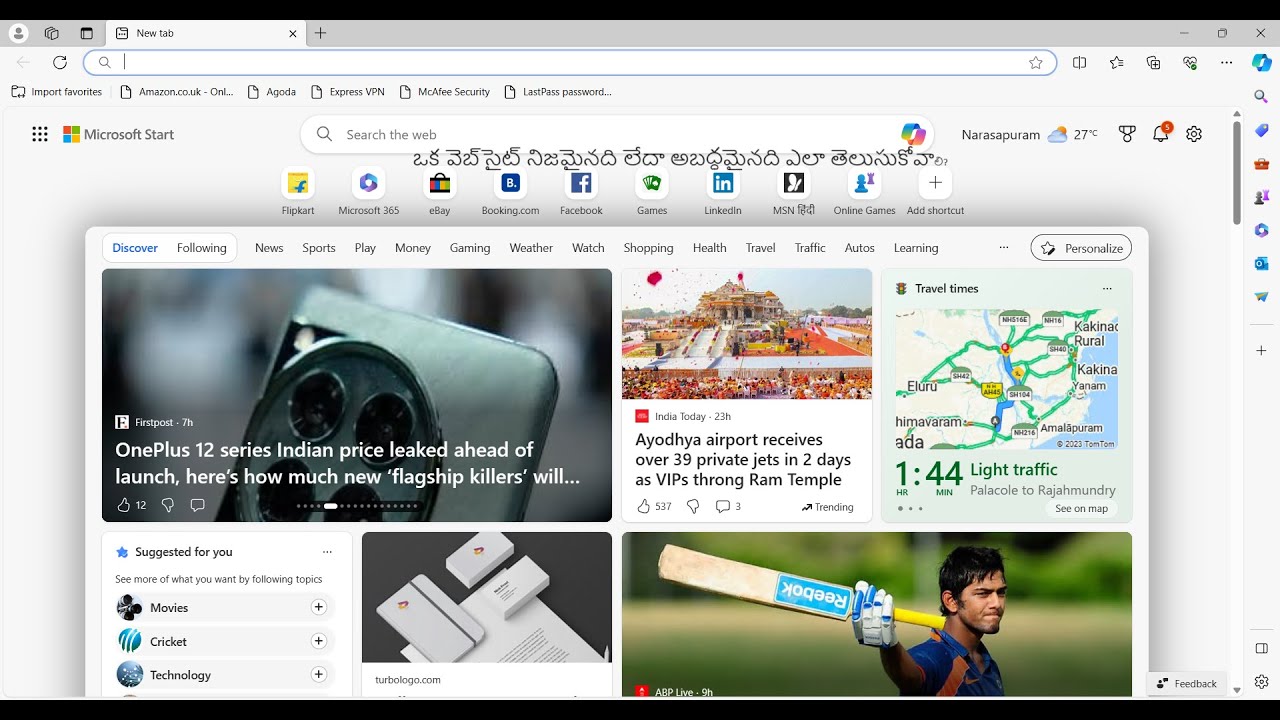Open sidebar Outlook icon
Screen dimensions: 1280x720
point(1261,263)
